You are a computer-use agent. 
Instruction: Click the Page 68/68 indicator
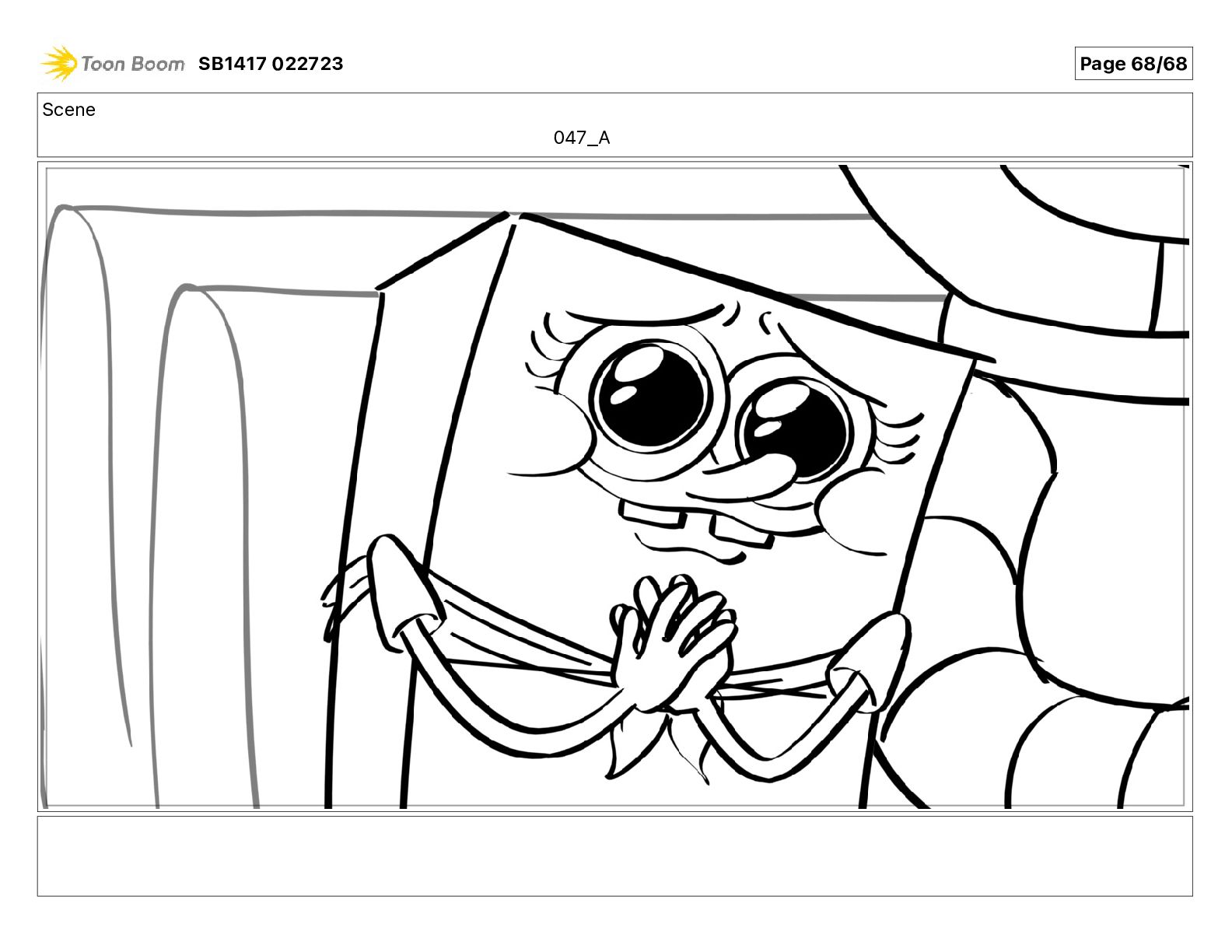[x=1133, y=64]
